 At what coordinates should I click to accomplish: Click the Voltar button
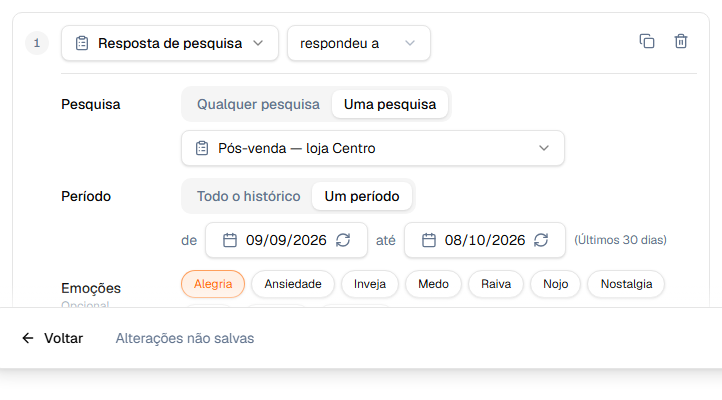(52, 338)
